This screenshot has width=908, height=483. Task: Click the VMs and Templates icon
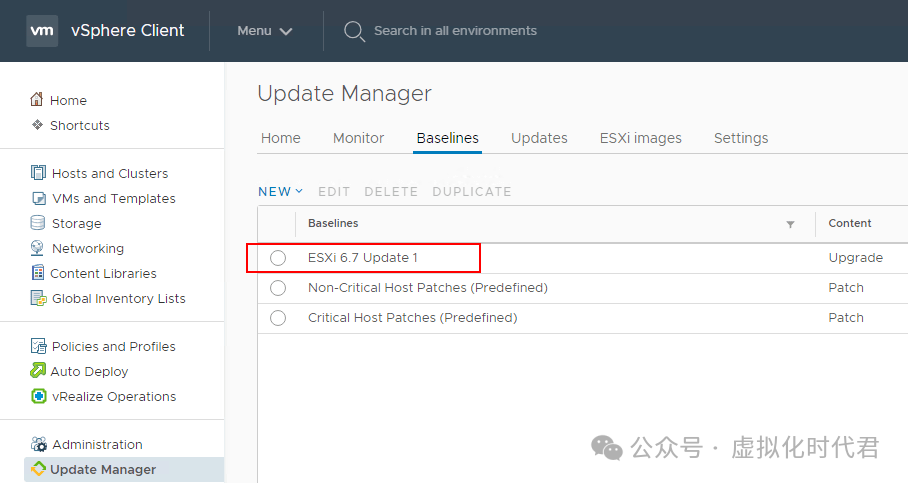[38, 198]
